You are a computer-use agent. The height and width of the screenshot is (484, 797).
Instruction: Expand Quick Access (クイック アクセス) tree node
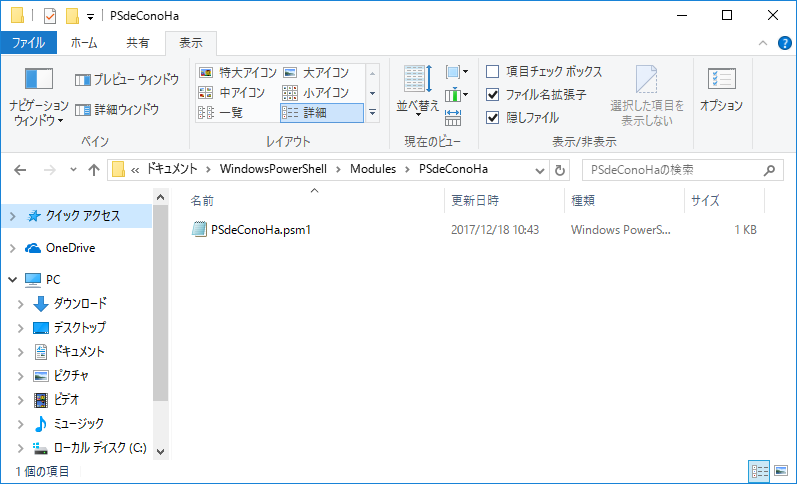click(13, 217)
